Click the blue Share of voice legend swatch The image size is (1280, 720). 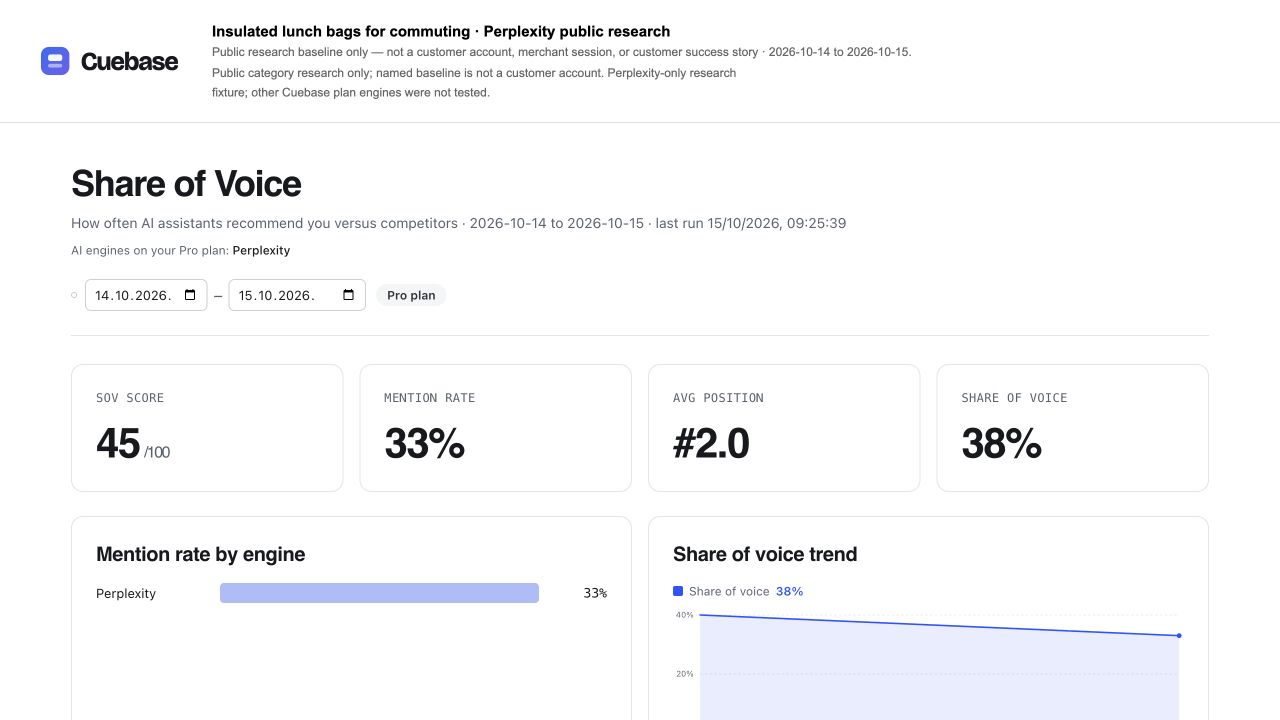[x=678, y=591]
